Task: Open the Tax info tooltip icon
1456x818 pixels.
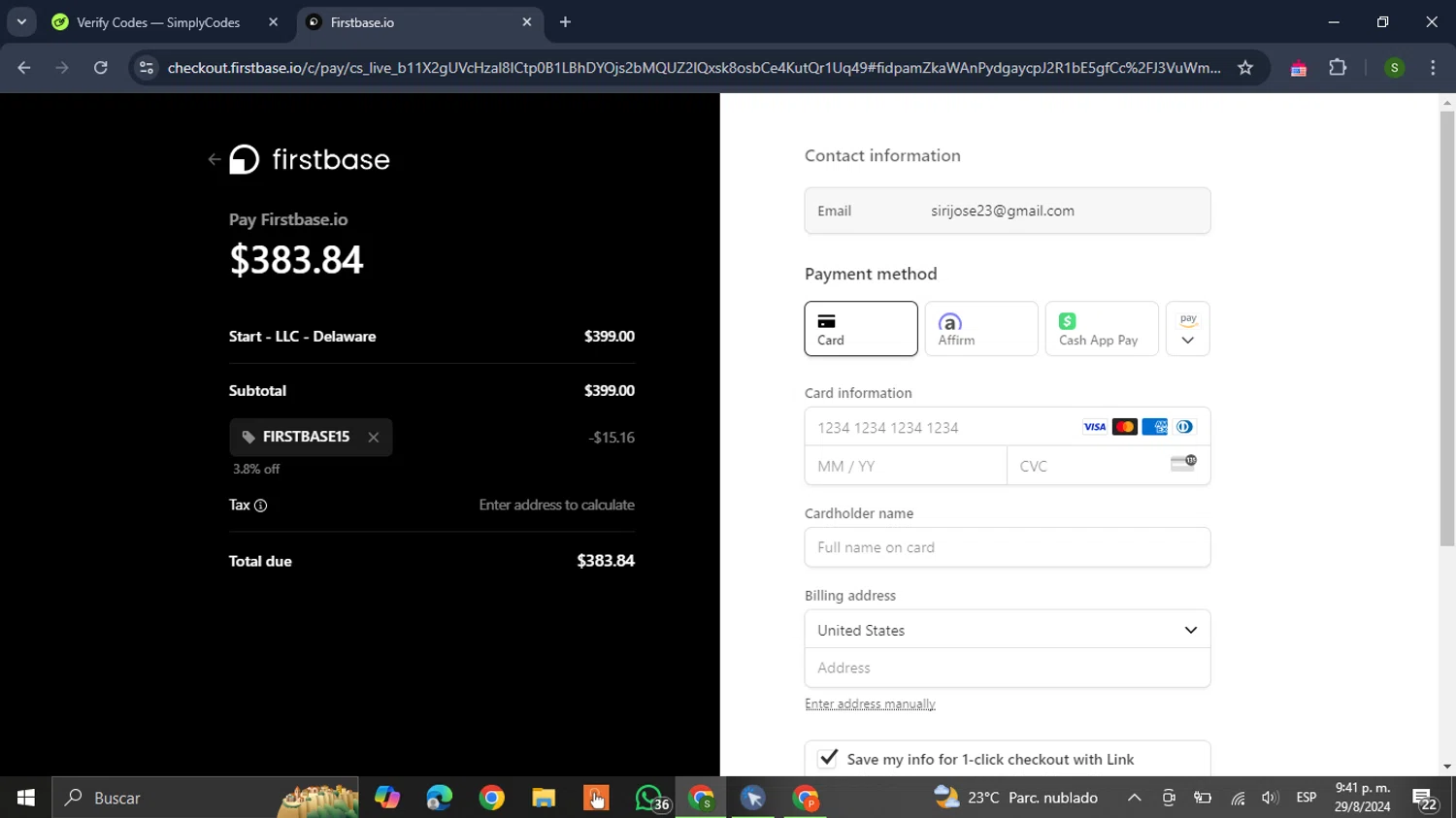Action: (260, 506)
